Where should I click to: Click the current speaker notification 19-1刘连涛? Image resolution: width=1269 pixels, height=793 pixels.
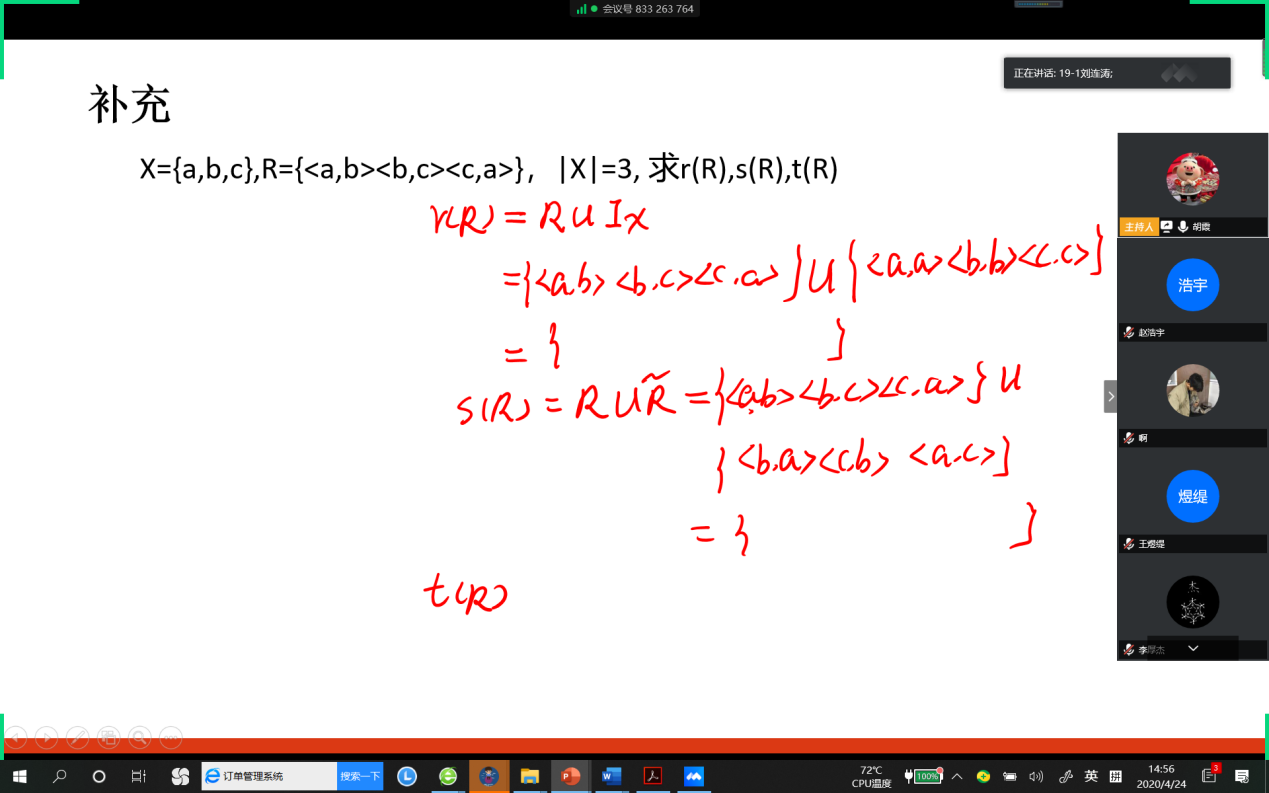point(1117,73)
